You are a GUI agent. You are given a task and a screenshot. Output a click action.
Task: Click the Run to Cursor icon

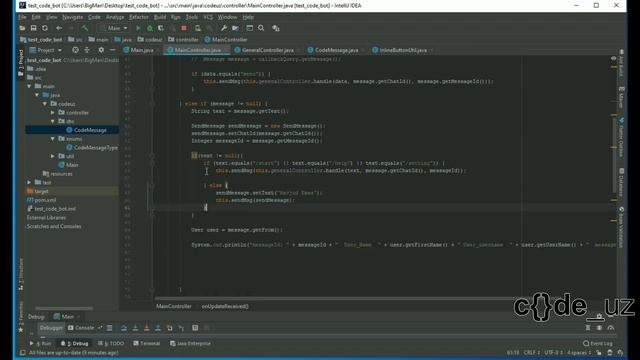pos(181,328)
